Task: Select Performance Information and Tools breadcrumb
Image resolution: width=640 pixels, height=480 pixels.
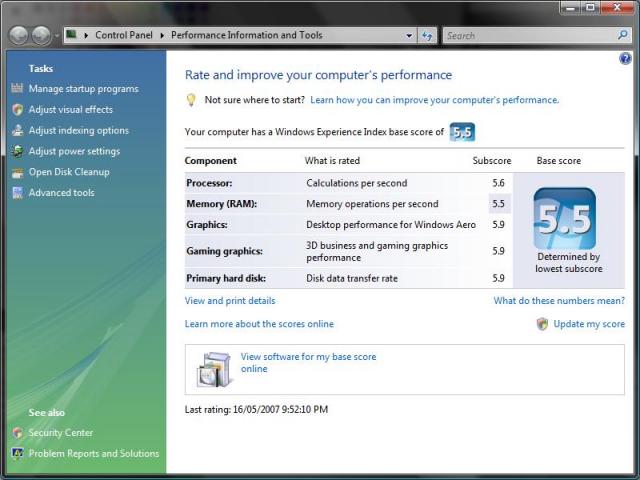Action: pos(247,35)
